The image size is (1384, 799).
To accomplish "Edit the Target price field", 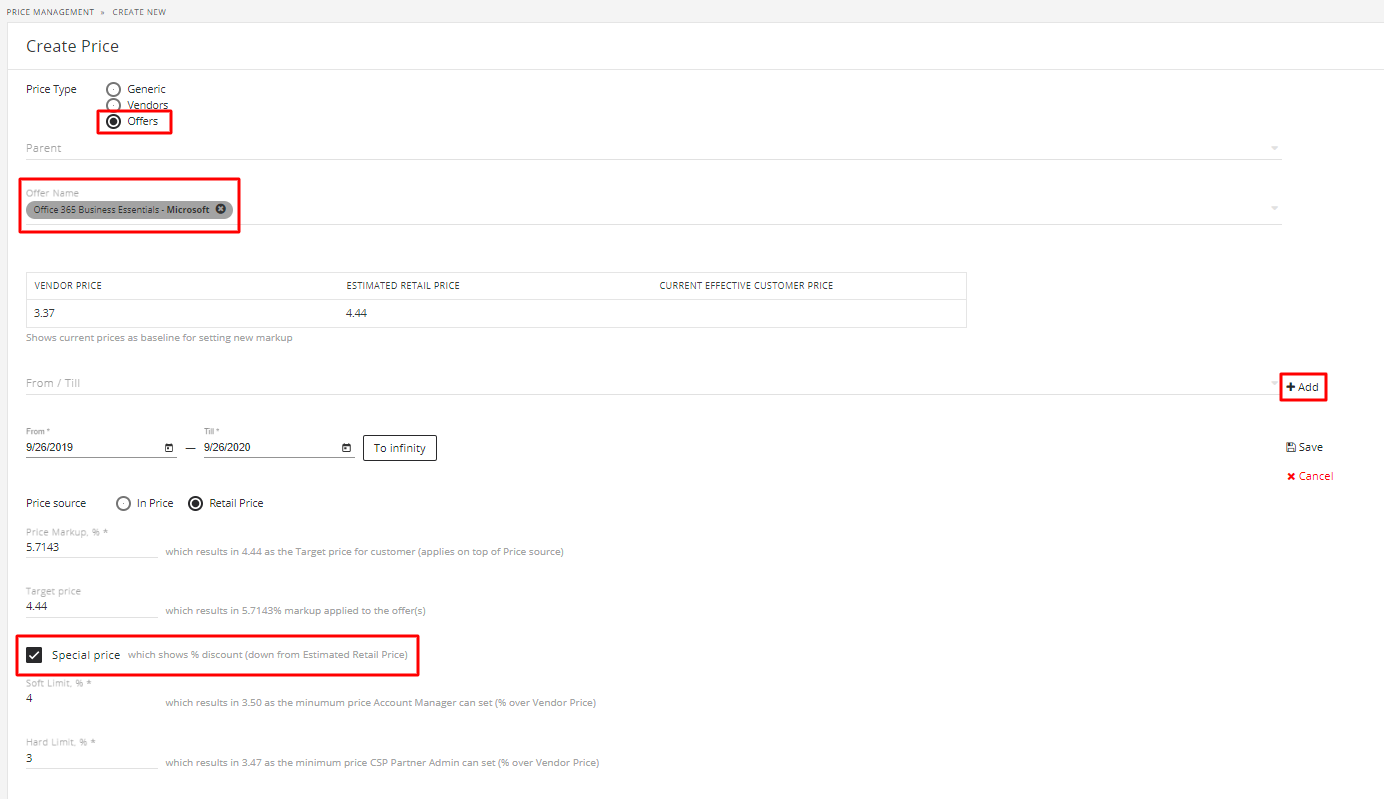I will [91, 606].
